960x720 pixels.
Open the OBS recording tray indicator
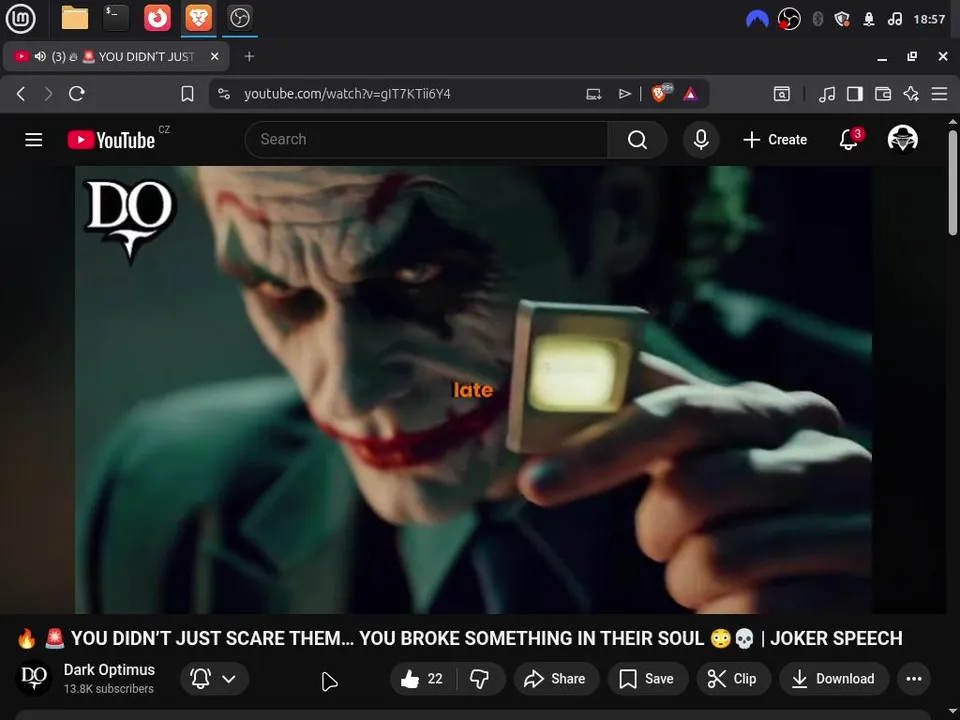pos(789,20)
